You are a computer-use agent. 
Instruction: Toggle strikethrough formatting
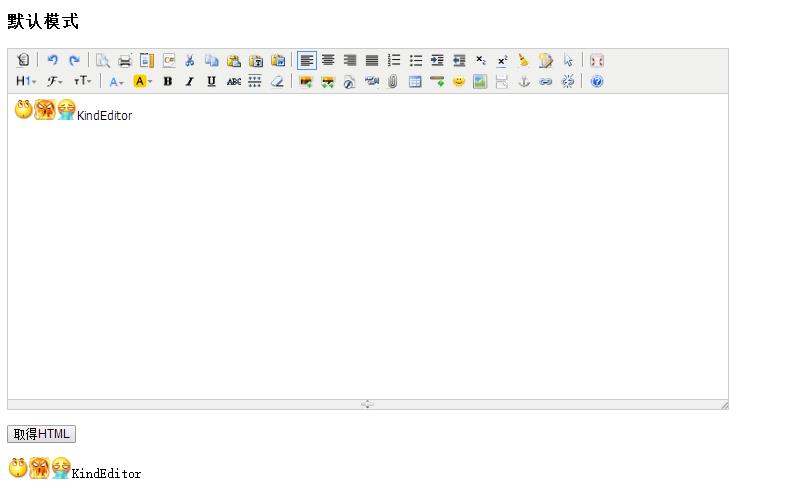234,81
